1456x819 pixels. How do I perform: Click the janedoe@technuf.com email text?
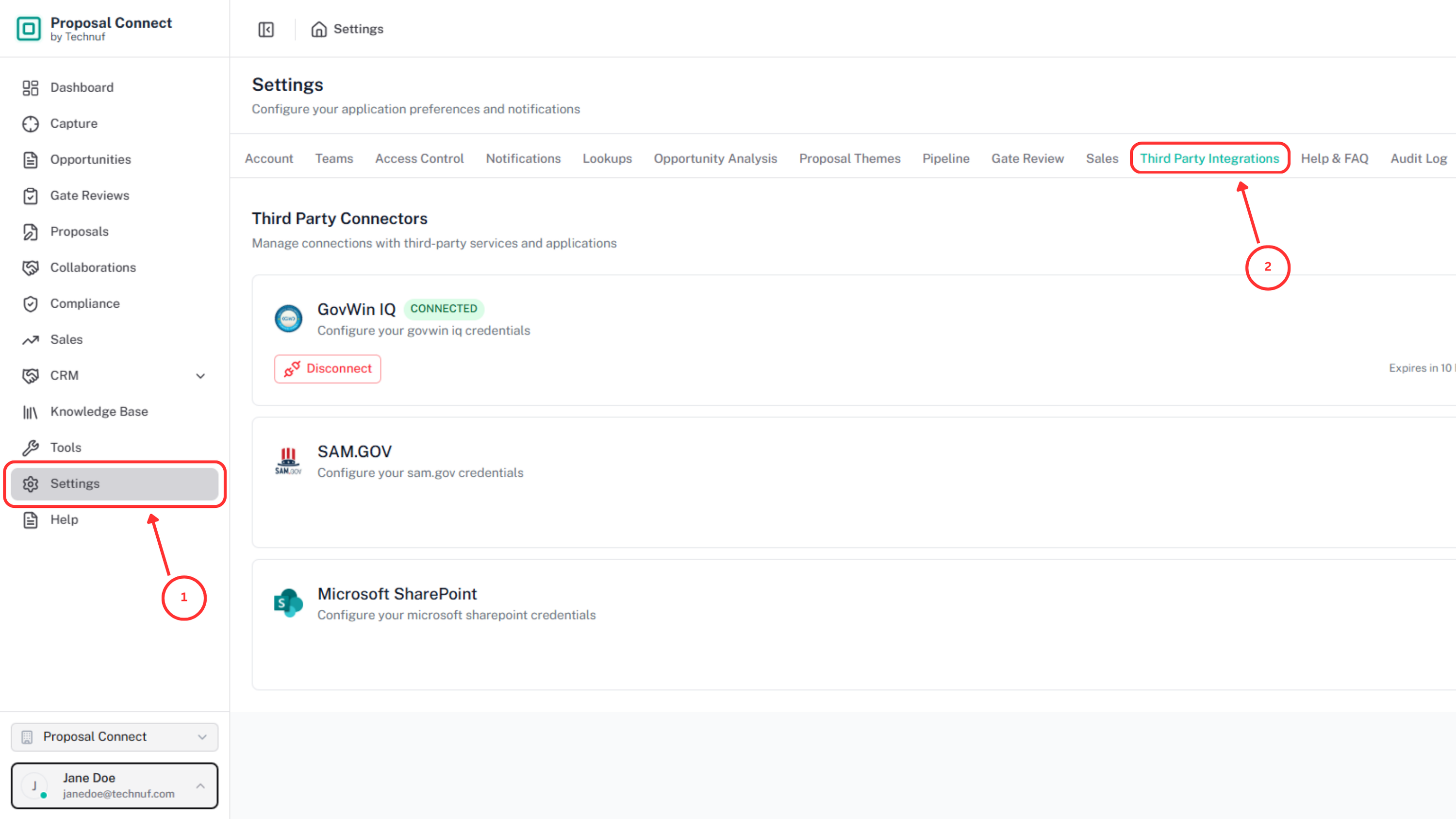[x=119, y=794]
